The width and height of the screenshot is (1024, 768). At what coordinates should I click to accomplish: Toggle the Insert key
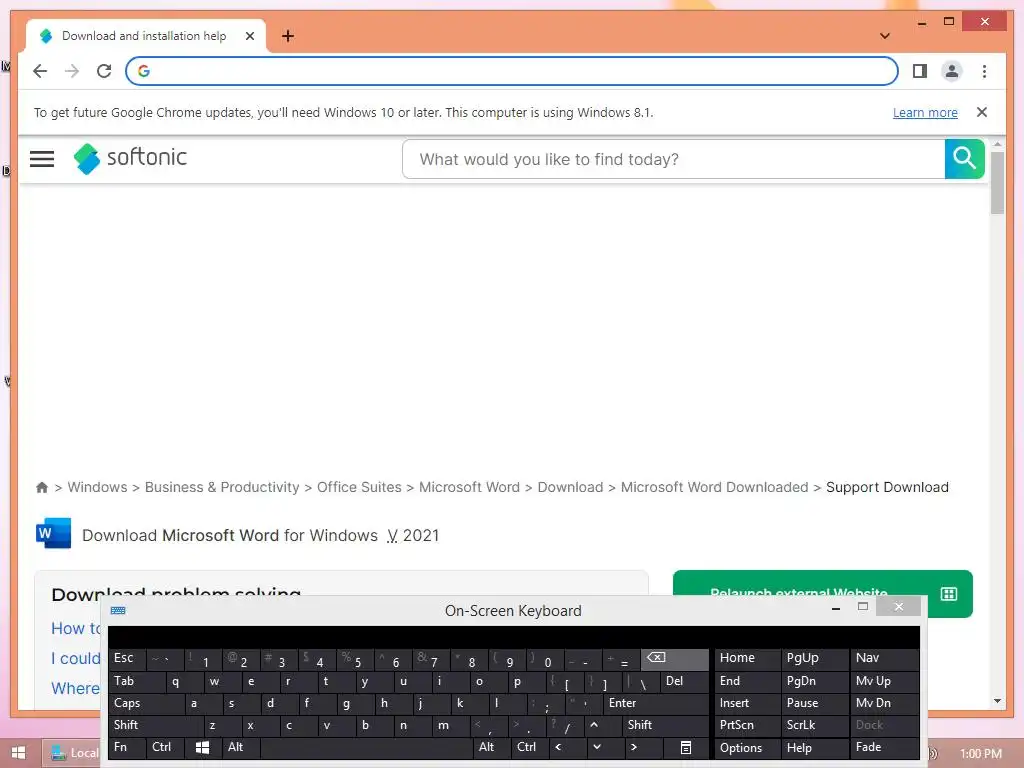point(746,703)
